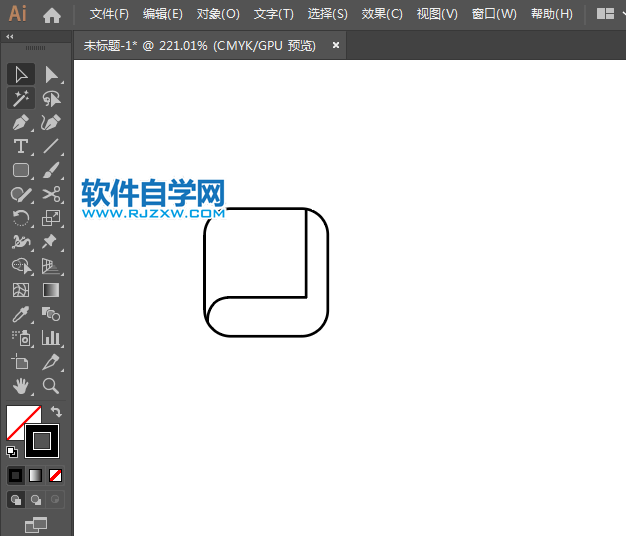Select the Scissors tool
Screen dimensions: 626x536
click(x=51, y=194)
